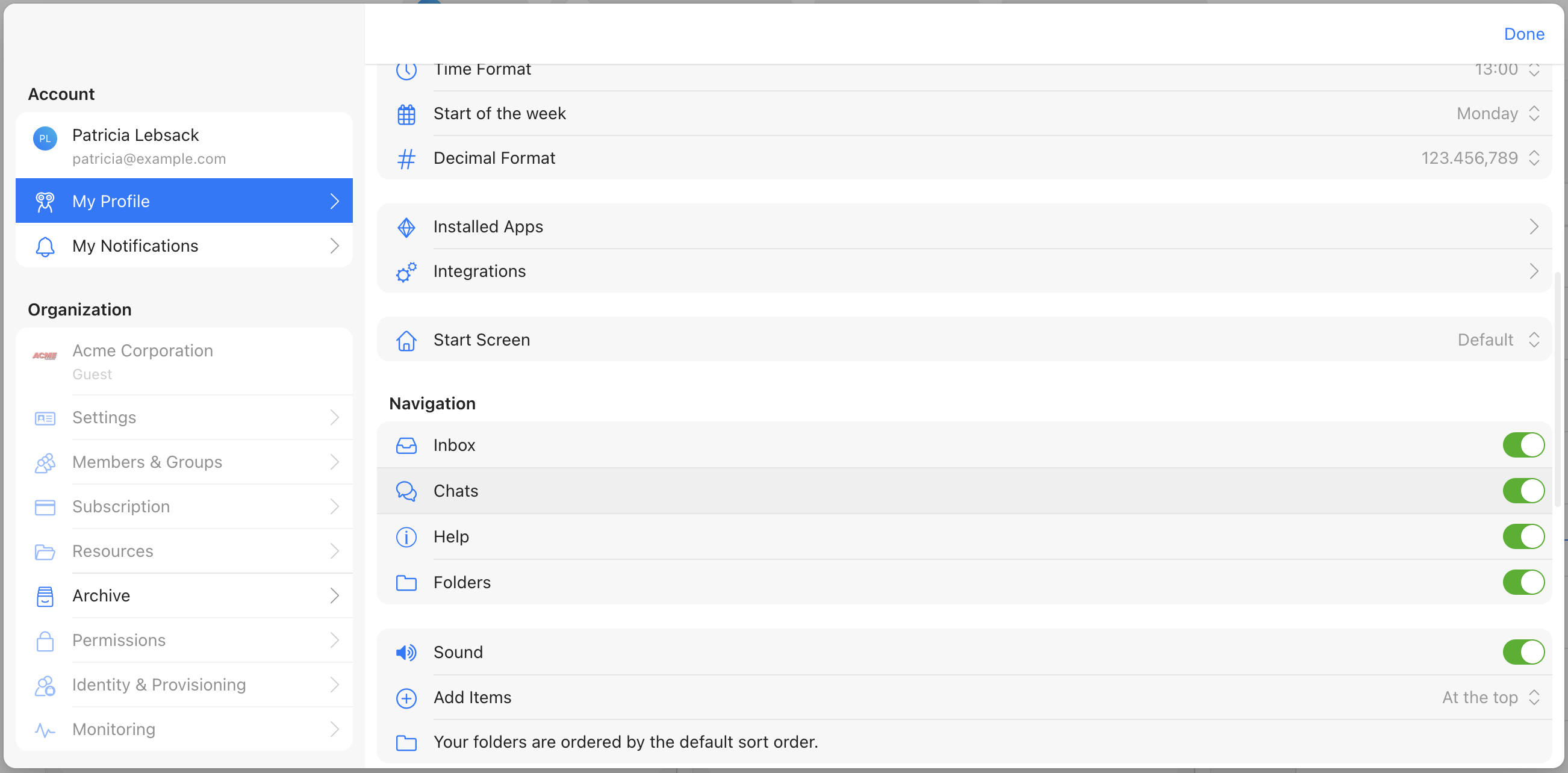Click the Decimal Format hash icon
Image resolution: width=1568 pixels, height=773 pixels.
pyautogui.click(x=406, y=158)
